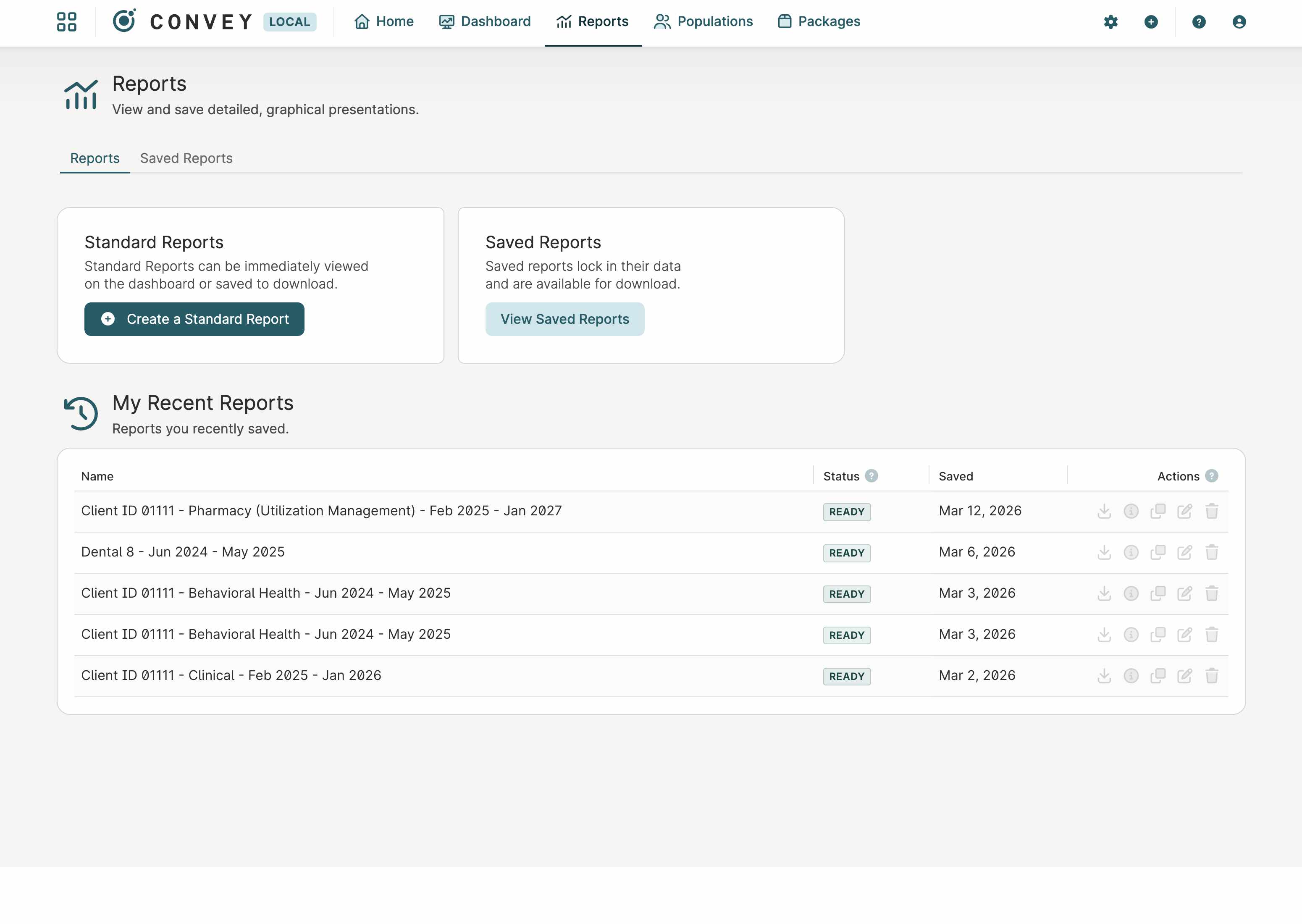
Task: Open Dashboard in the top navigation
Action: (x=485, y=21)
